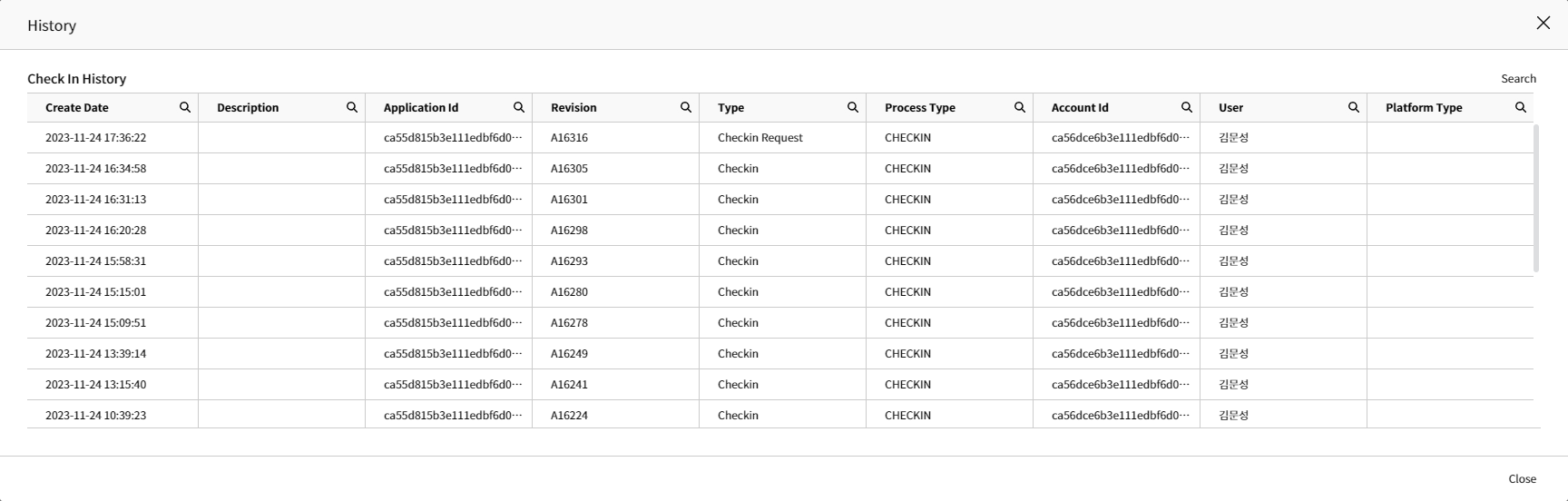Click the Search link above the table
This screenshot has height=501, width=1568.
point(1518,79)
